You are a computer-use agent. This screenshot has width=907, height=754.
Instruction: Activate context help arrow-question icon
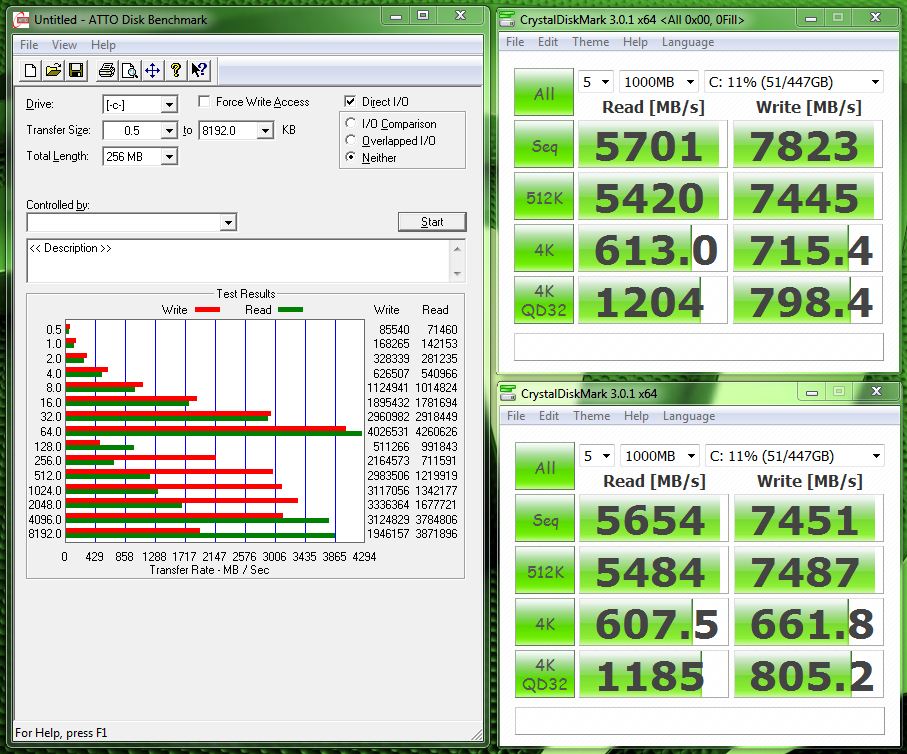pyautogui.click(x=199, y=71)
